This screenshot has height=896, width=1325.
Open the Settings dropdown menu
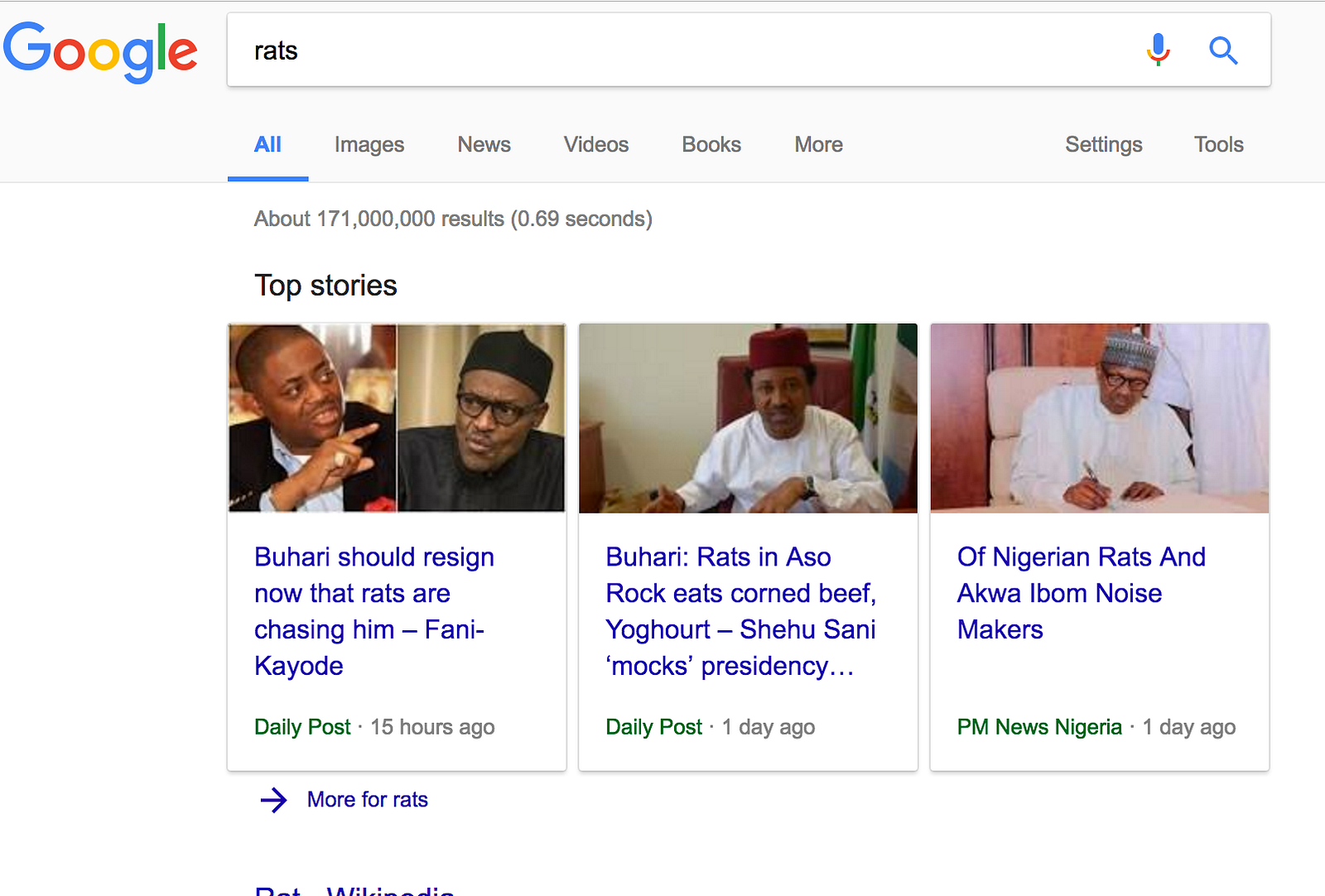point(1103,145)
